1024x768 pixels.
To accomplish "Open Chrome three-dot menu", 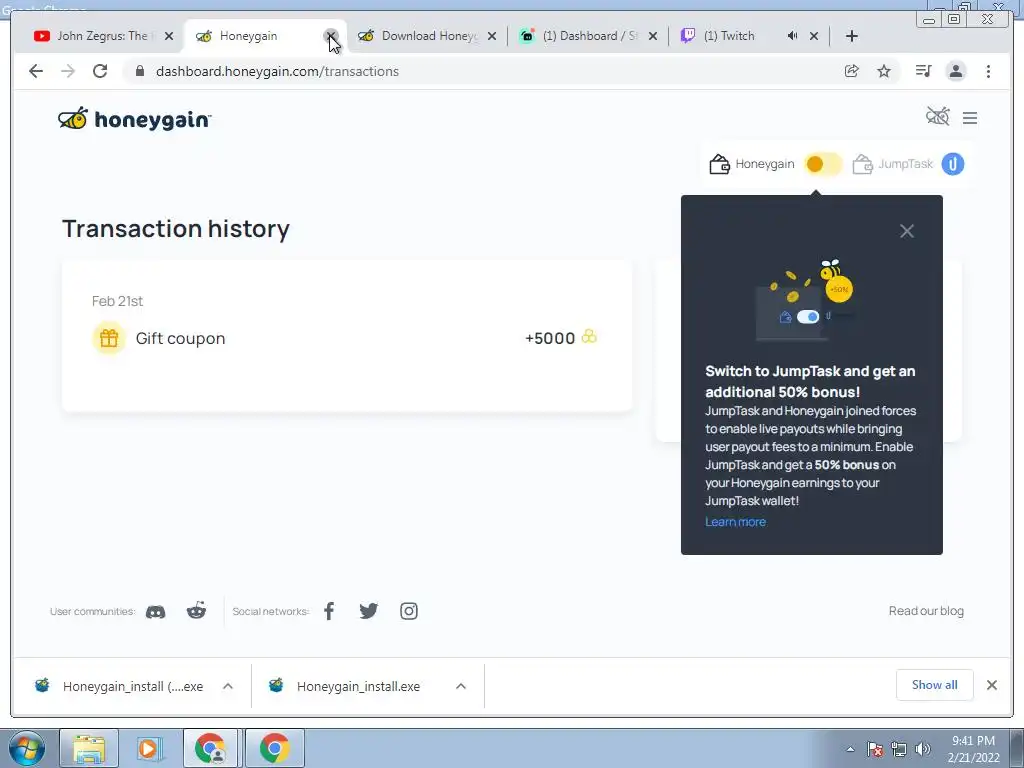I will tap(988, 71).
